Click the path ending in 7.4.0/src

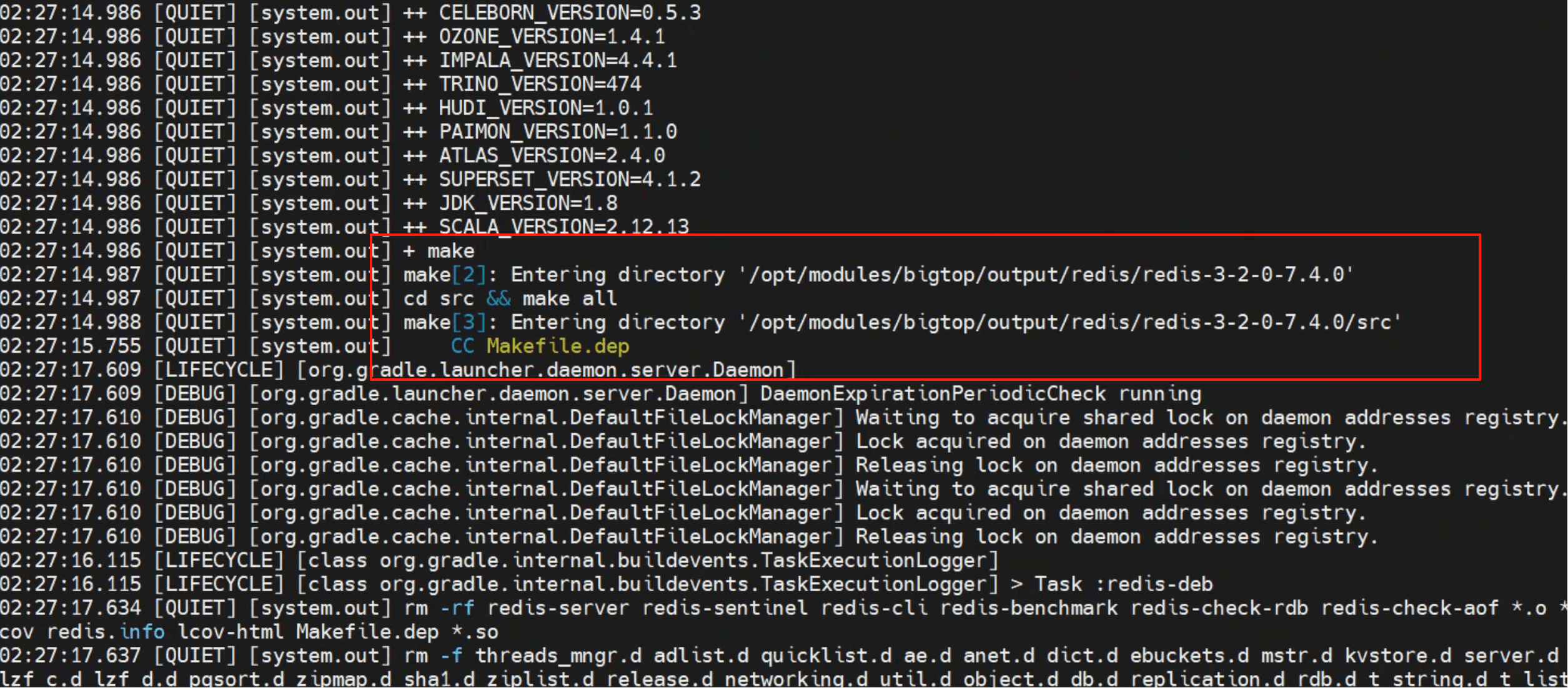[1069, 322]
